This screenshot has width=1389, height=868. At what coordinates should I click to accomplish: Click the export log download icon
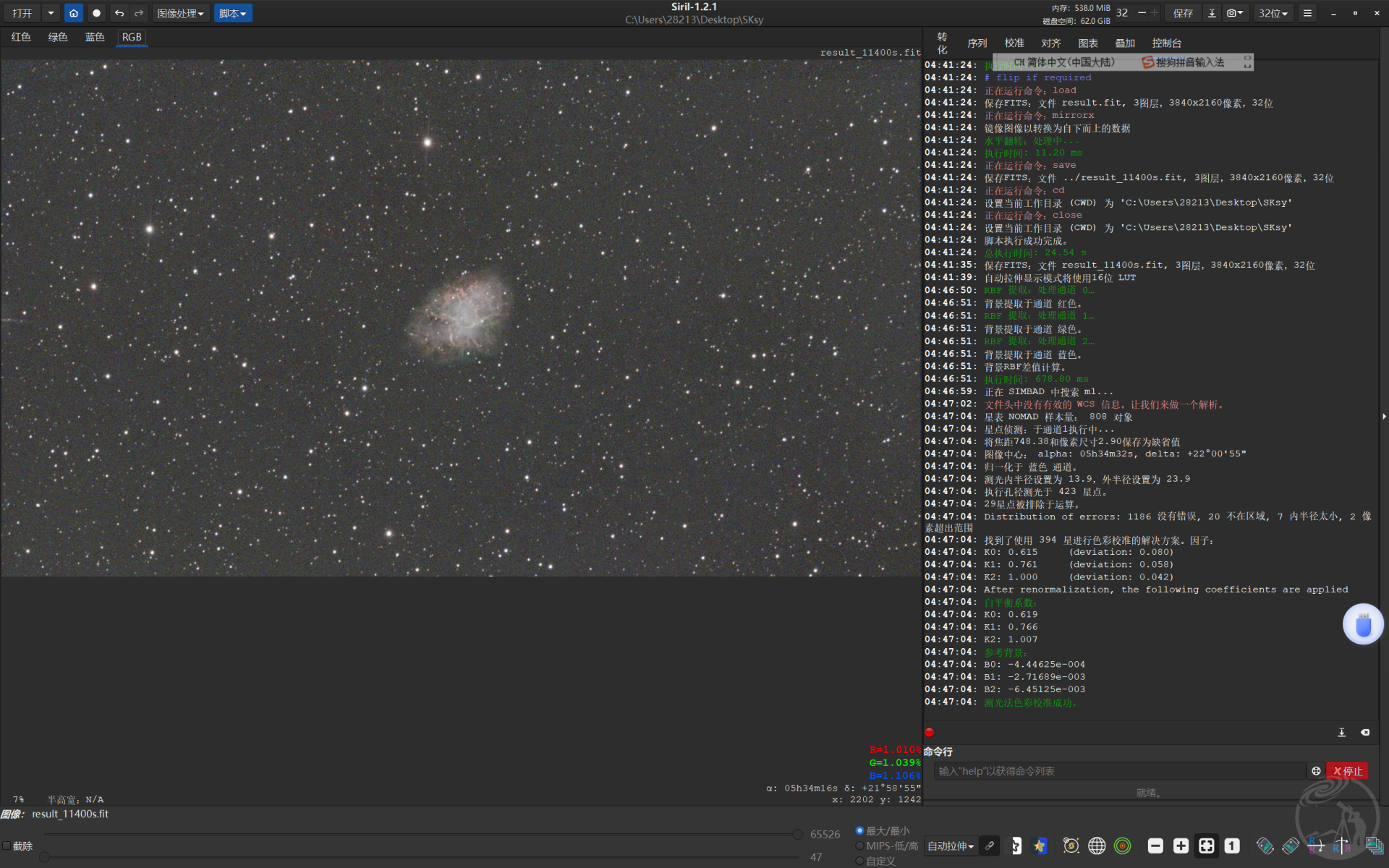[x=1341, y=732]
